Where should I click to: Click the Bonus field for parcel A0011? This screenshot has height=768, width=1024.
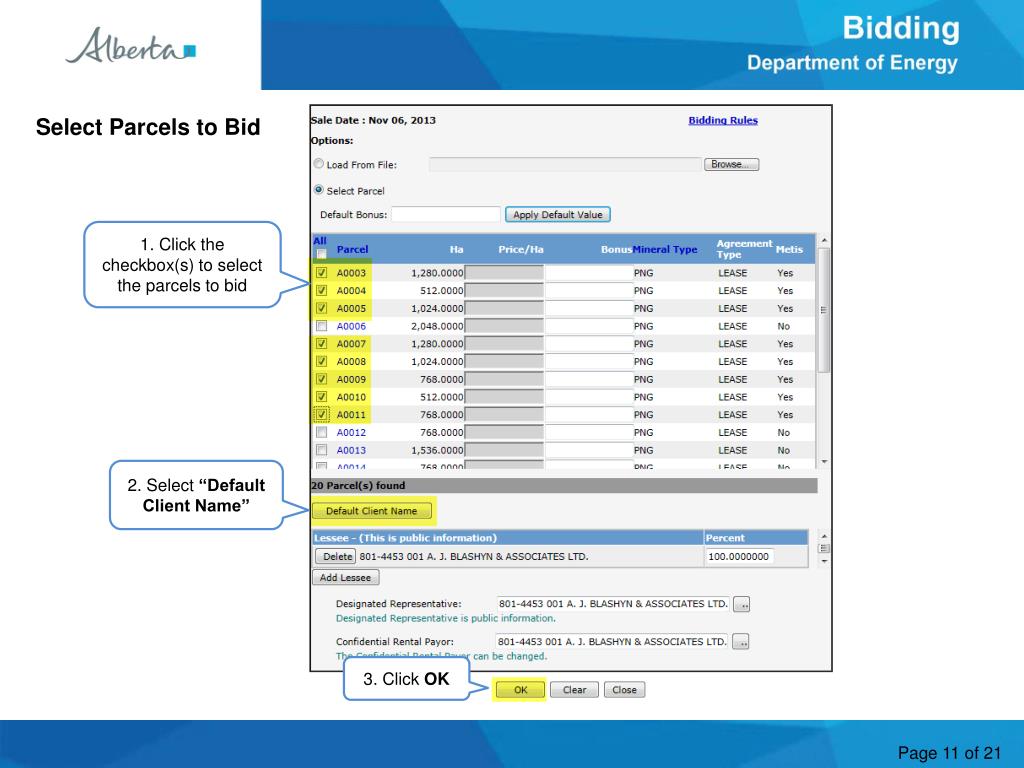[589, 415]
